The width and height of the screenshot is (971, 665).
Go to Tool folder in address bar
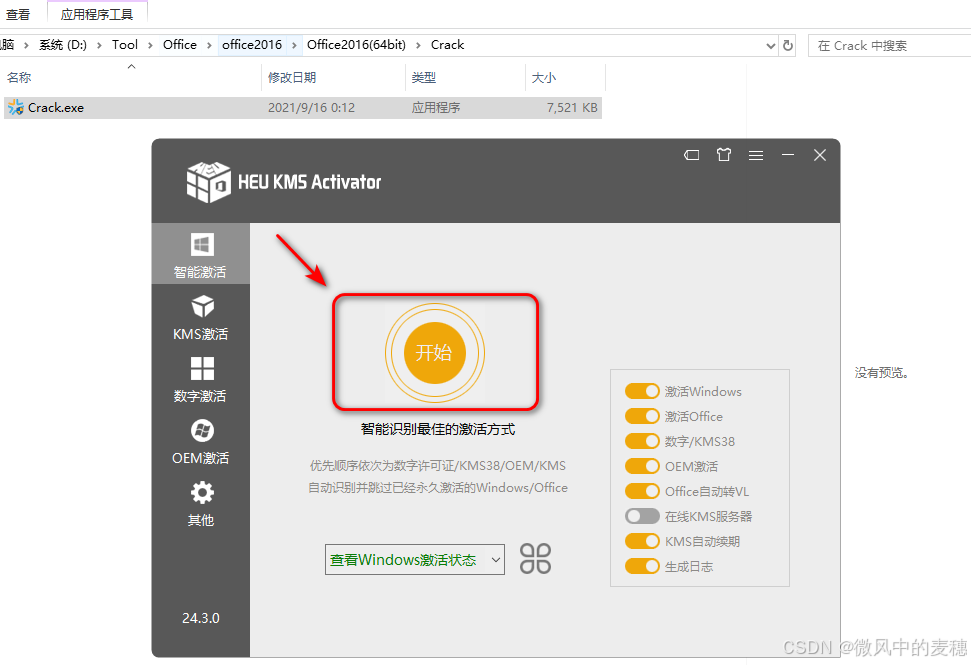[x=124, y=45]
